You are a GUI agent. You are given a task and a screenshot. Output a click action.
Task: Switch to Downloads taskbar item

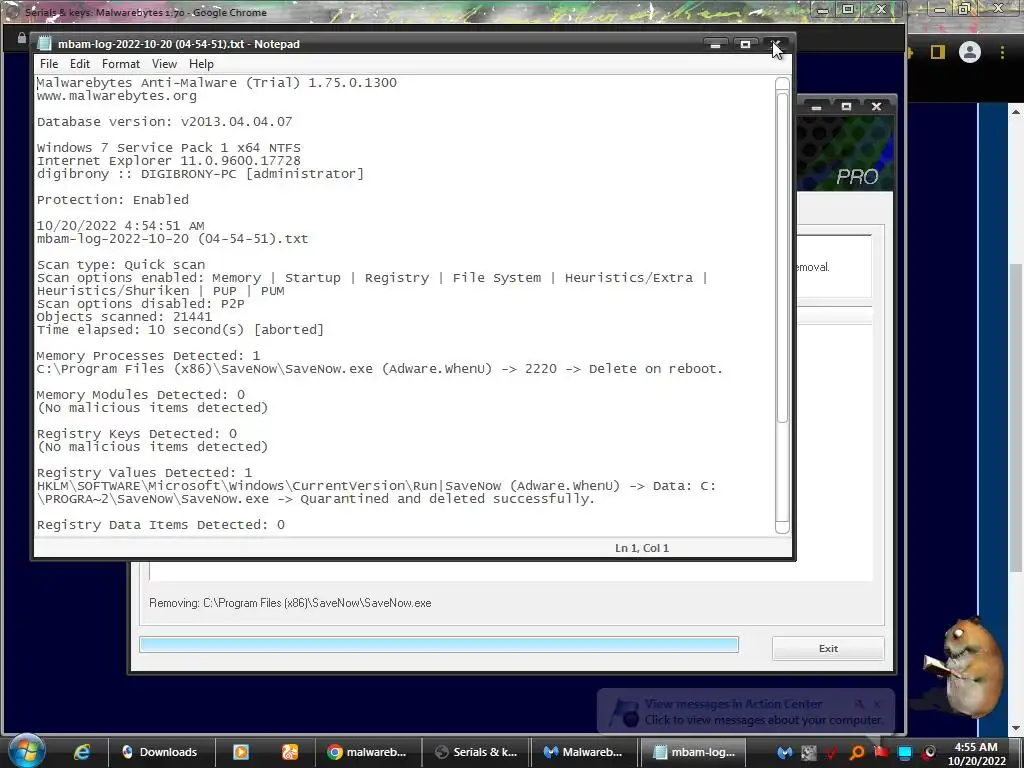point(160,752)
